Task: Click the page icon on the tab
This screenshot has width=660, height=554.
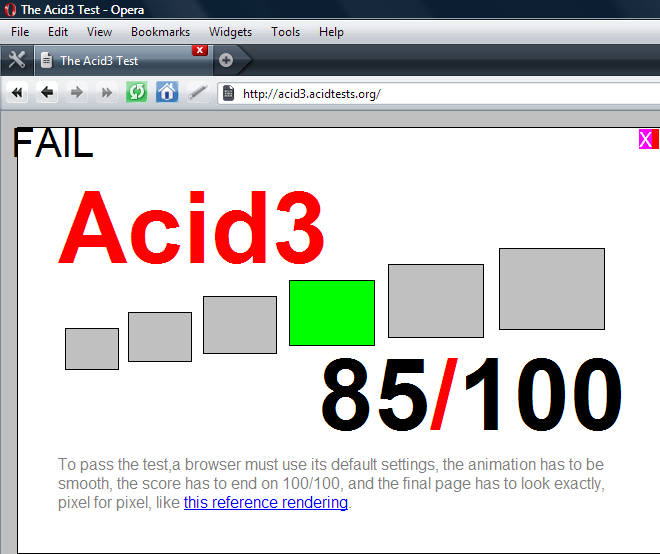Action: 46,60
